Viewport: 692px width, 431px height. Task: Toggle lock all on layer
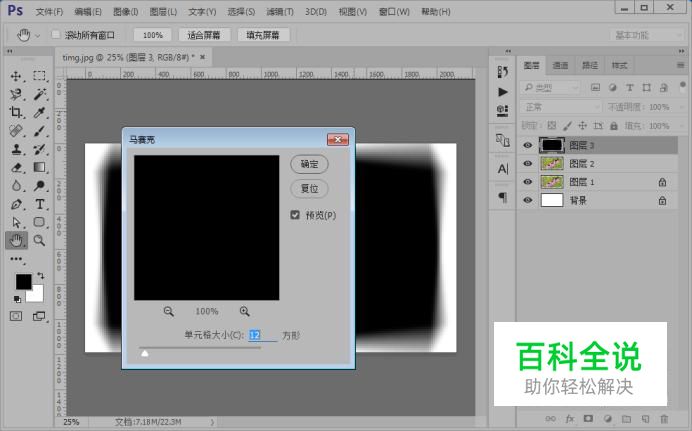click(613, 126)
